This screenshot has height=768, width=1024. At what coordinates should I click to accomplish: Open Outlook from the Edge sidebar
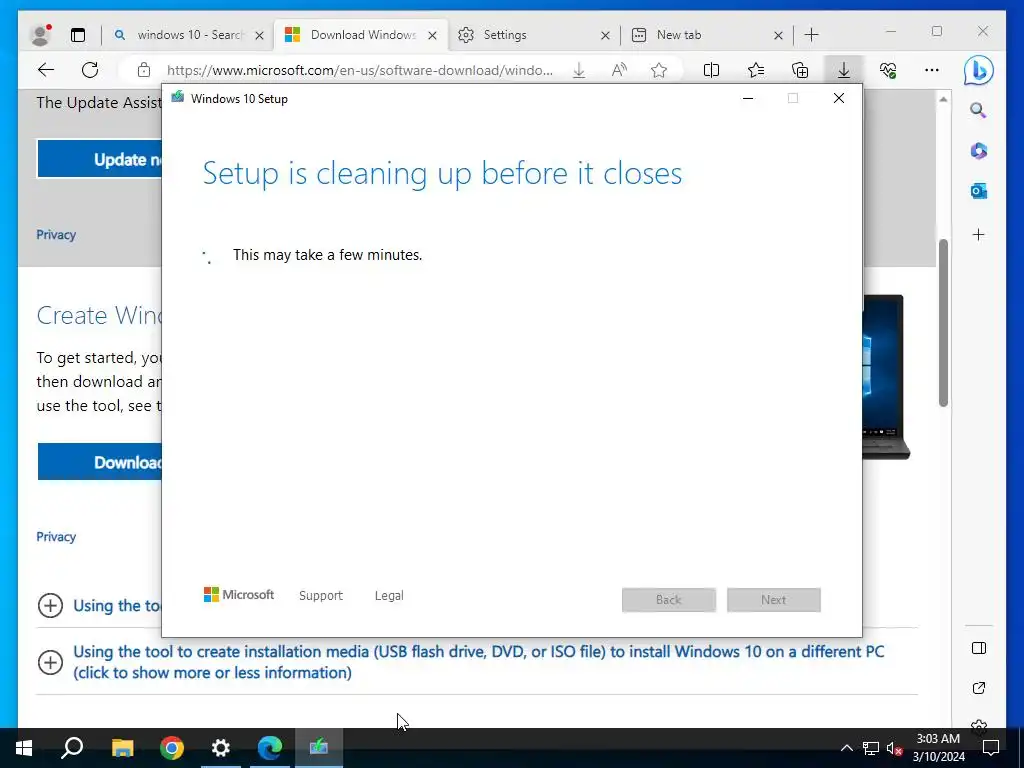point(978,191)
